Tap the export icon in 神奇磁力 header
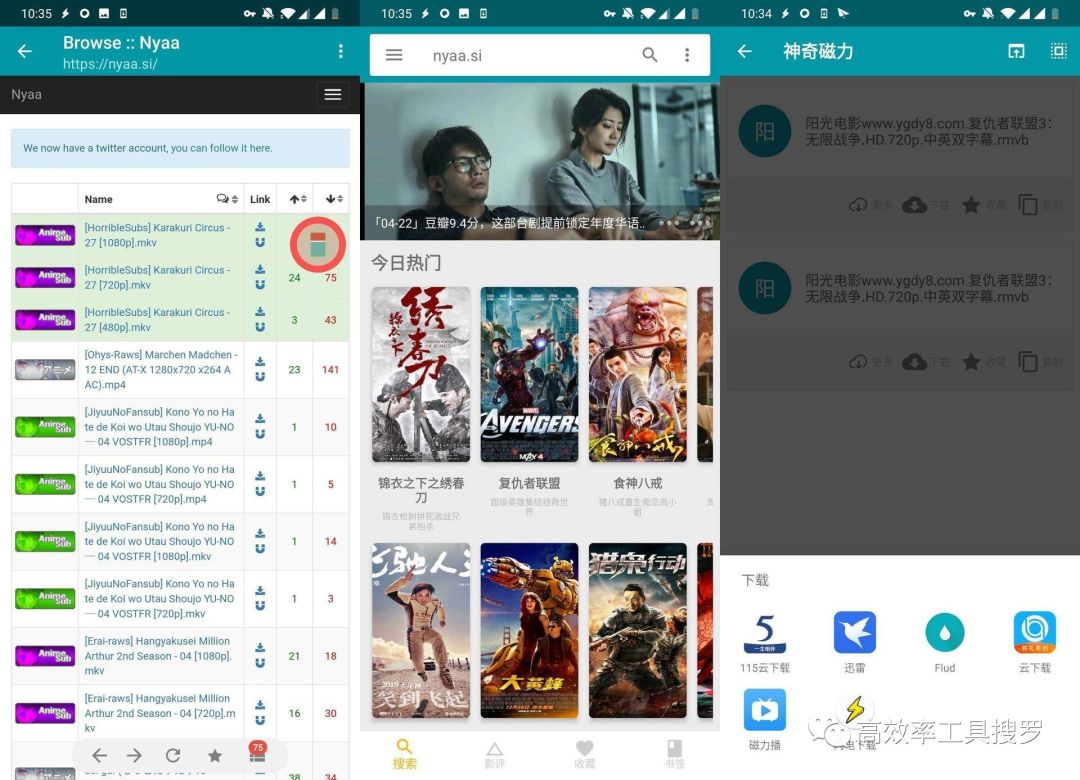Viewport: 1080px width, 780px height. pos(1017,51)
